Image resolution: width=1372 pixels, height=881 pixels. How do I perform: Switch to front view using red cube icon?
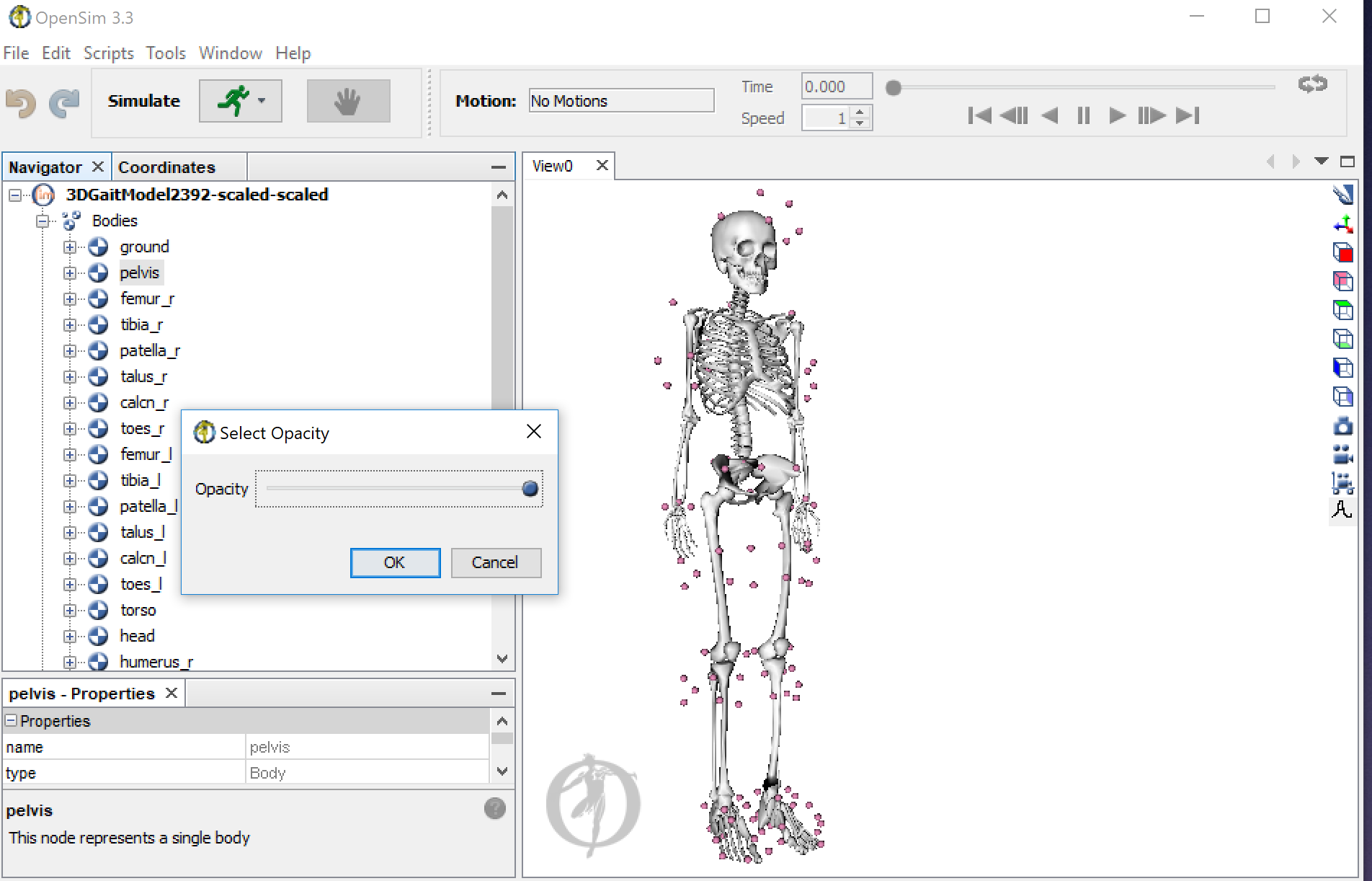1343,253
